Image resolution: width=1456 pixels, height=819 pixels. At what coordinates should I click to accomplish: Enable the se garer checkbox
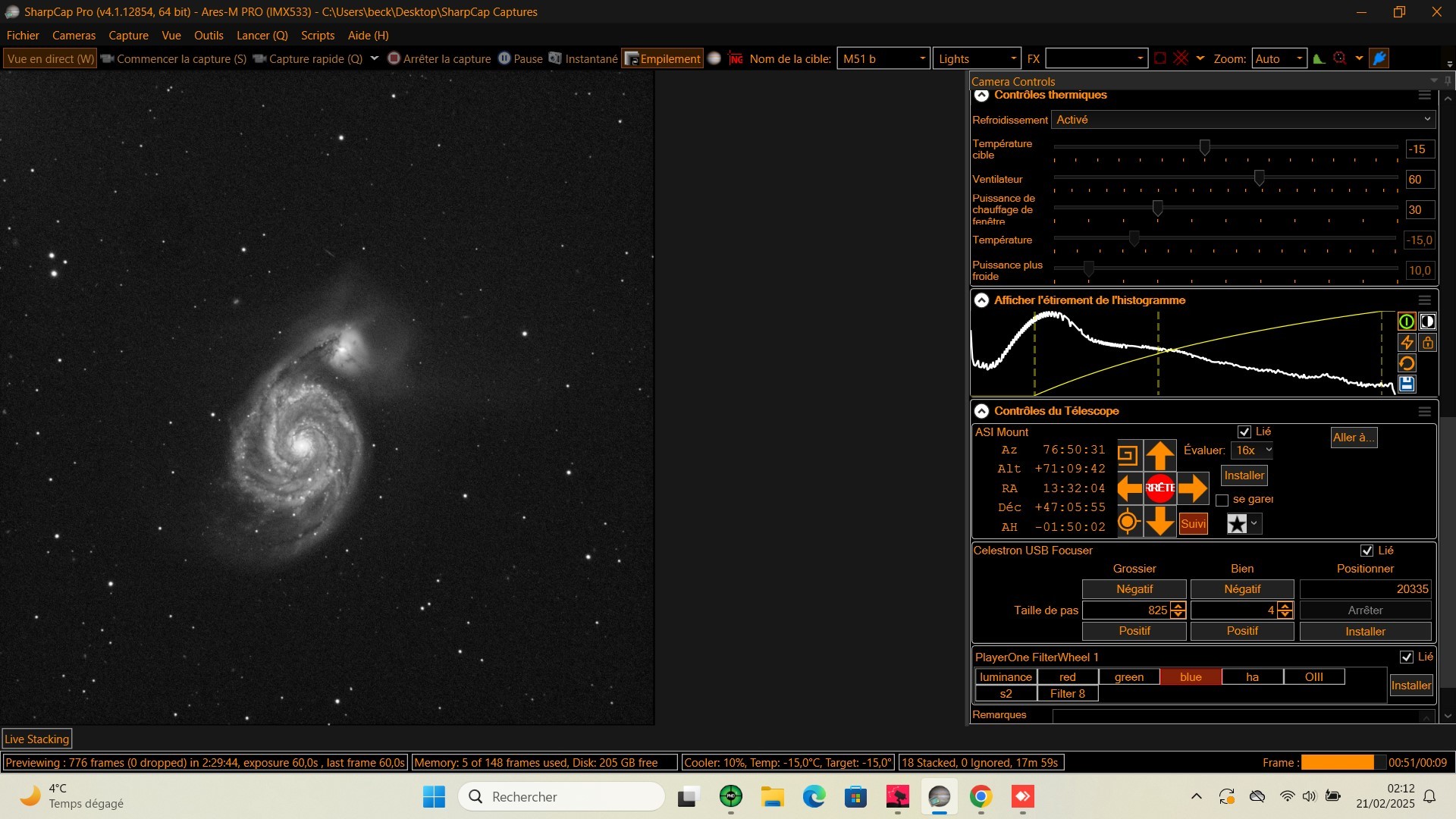pos(1222,500)
